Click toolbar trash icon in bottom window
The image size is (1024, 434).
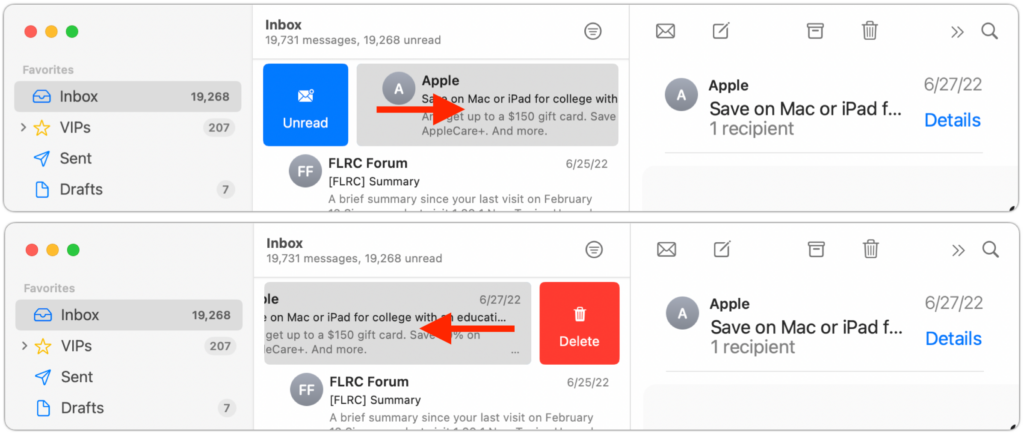tap(871, 249)
